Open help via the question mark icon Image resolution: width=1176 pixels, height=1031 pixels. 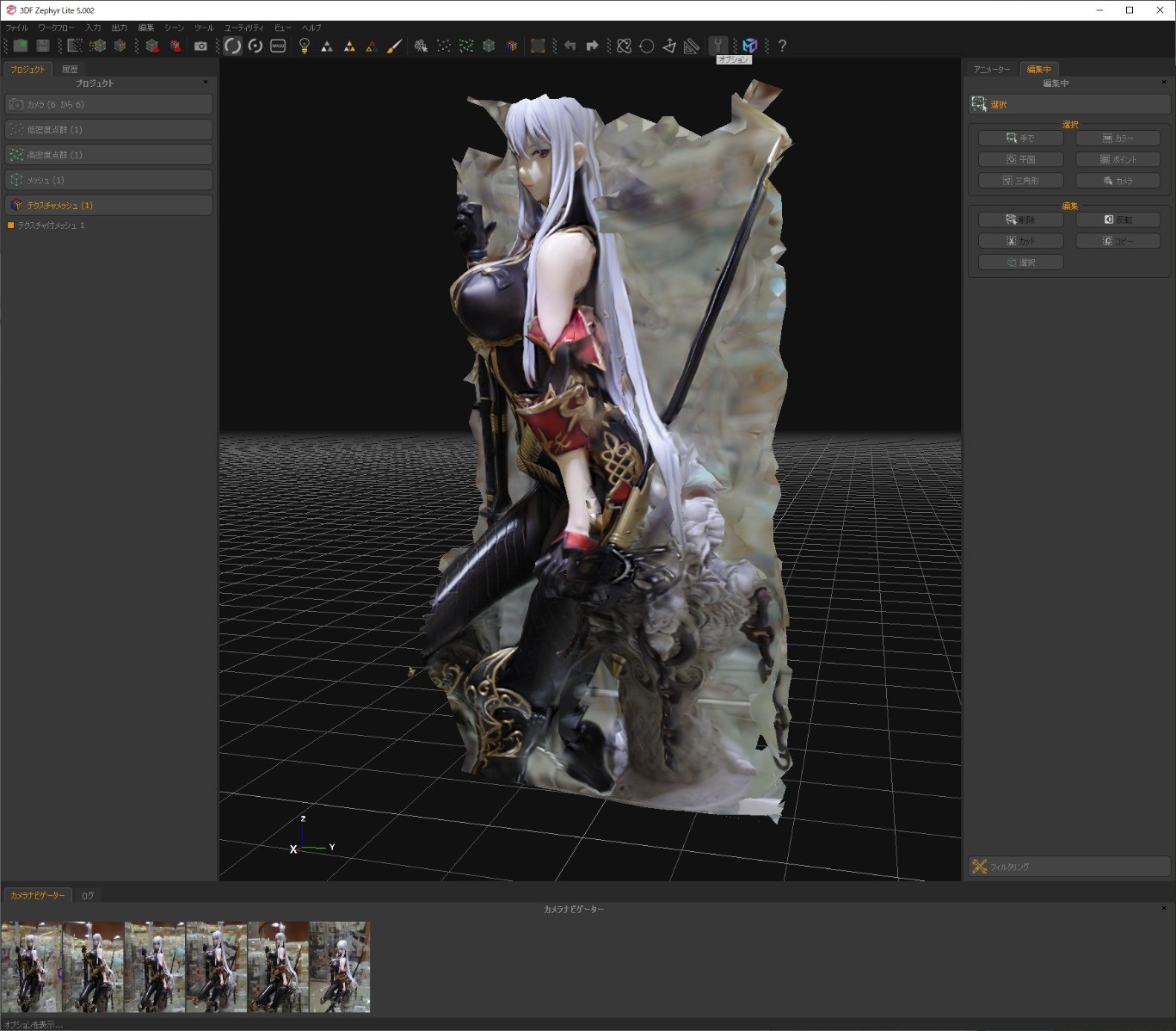[782, 46]
